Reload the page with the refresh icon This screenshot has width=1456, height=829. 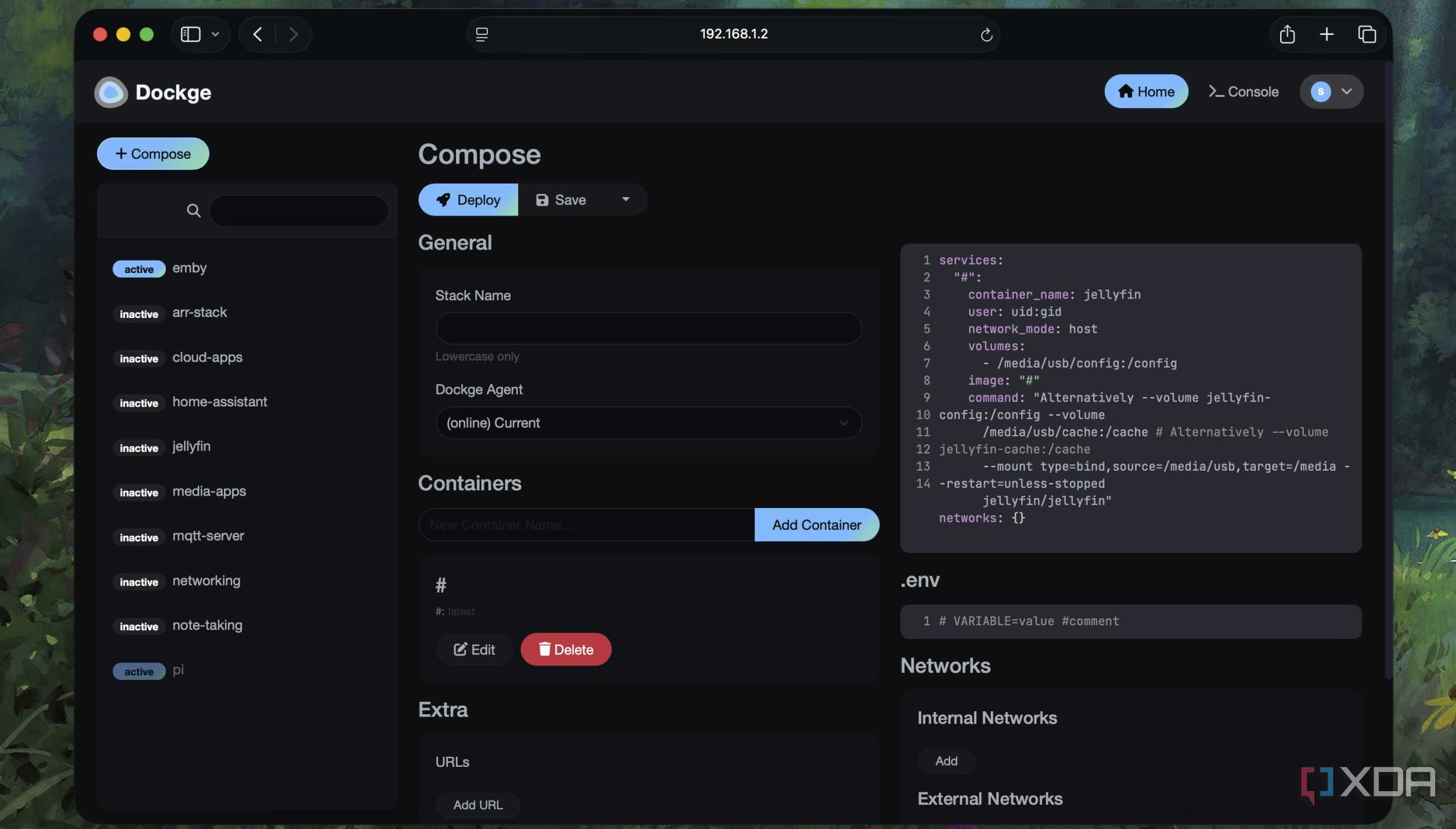pos(986,34)
